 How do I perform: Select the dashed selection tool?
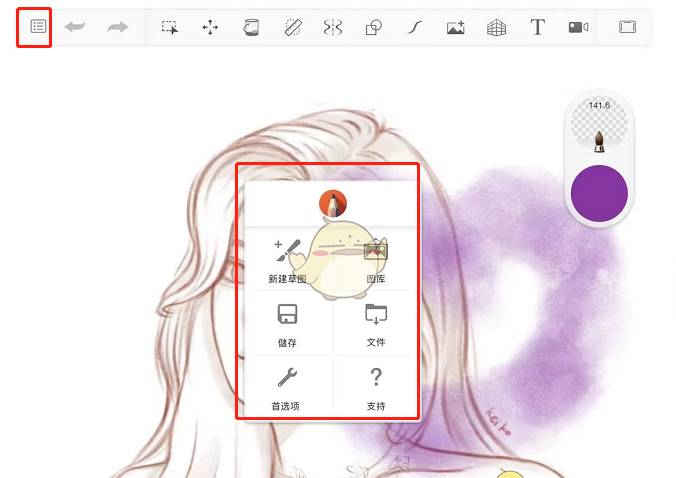[170, 27]
